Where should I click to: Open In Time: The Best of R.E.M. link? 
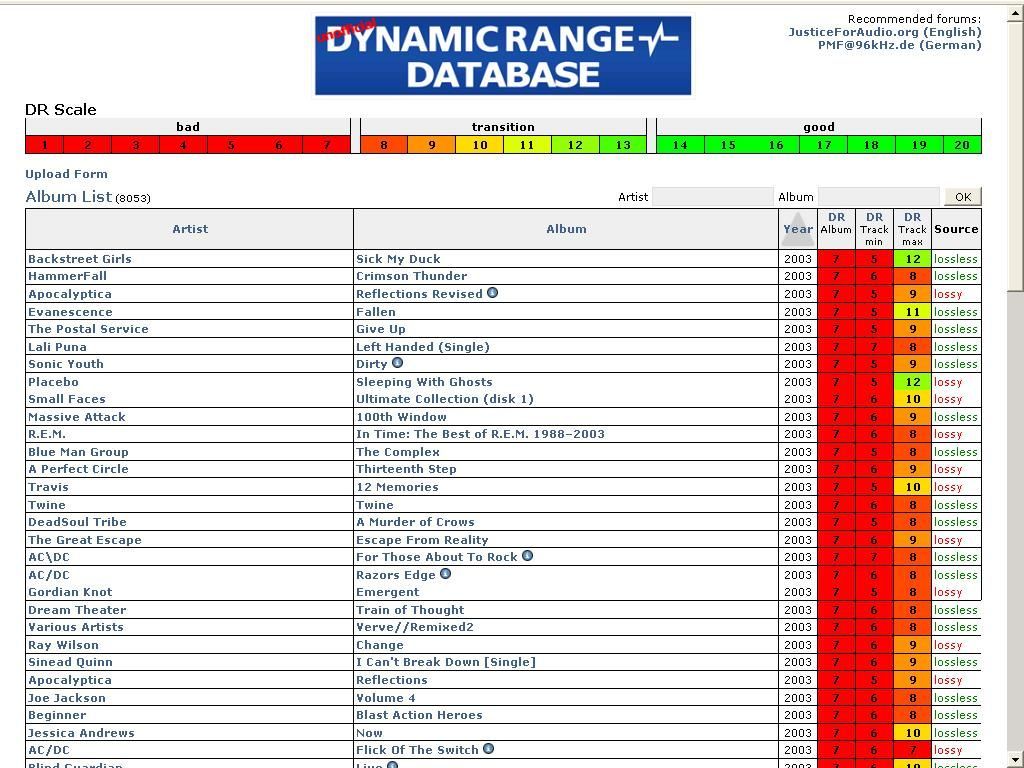click(481, 434)
